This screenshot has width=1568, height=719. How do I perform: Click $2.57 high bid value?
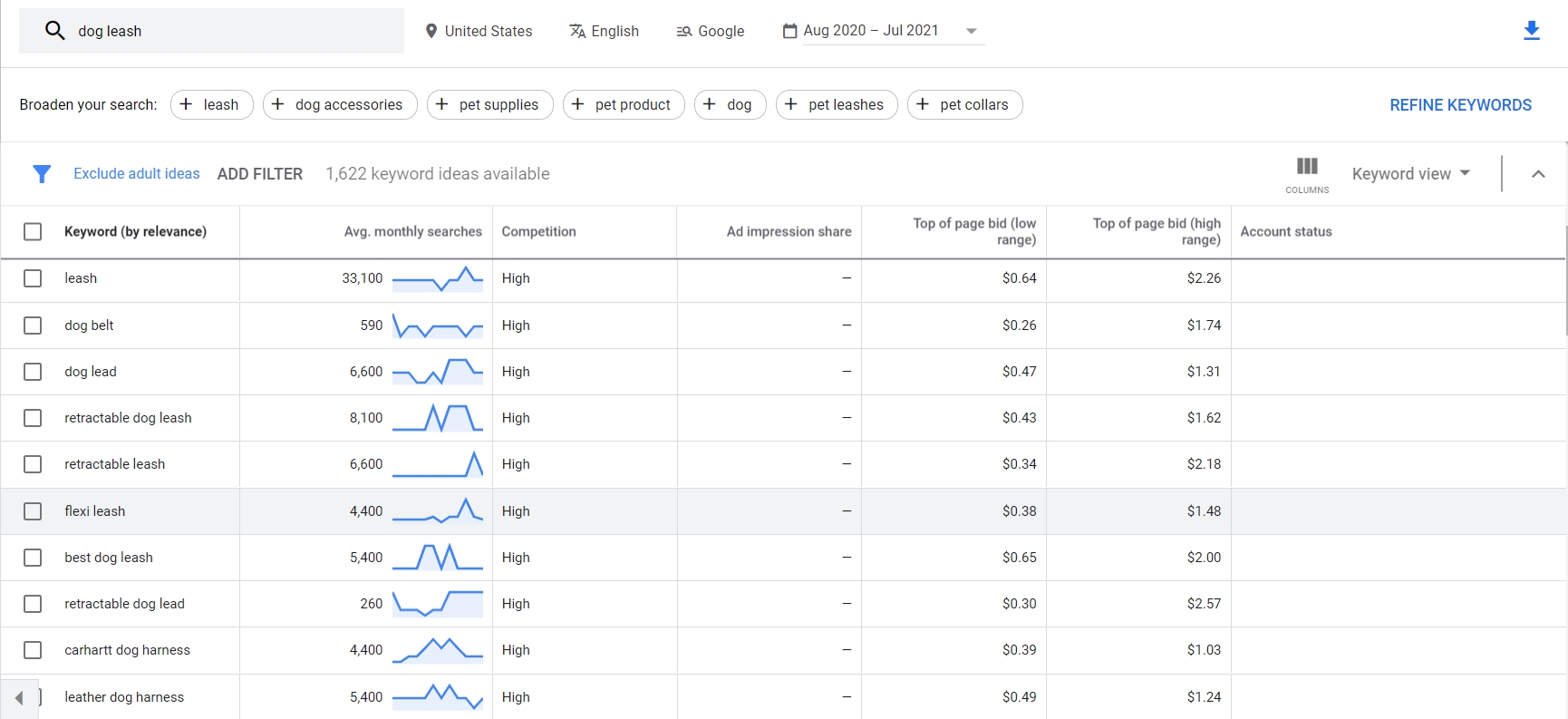(x=1204, y=604)
